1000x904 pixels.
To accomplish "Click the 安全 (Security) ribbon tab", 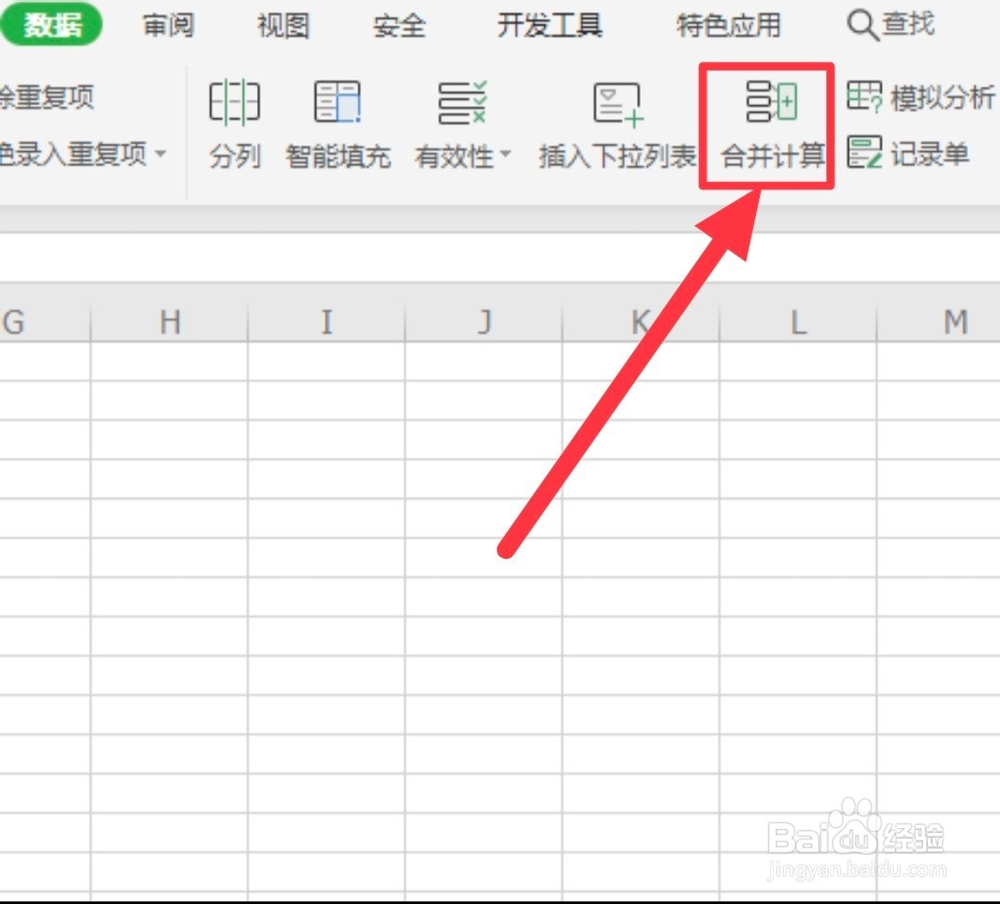I will click(x=399, y=25).
